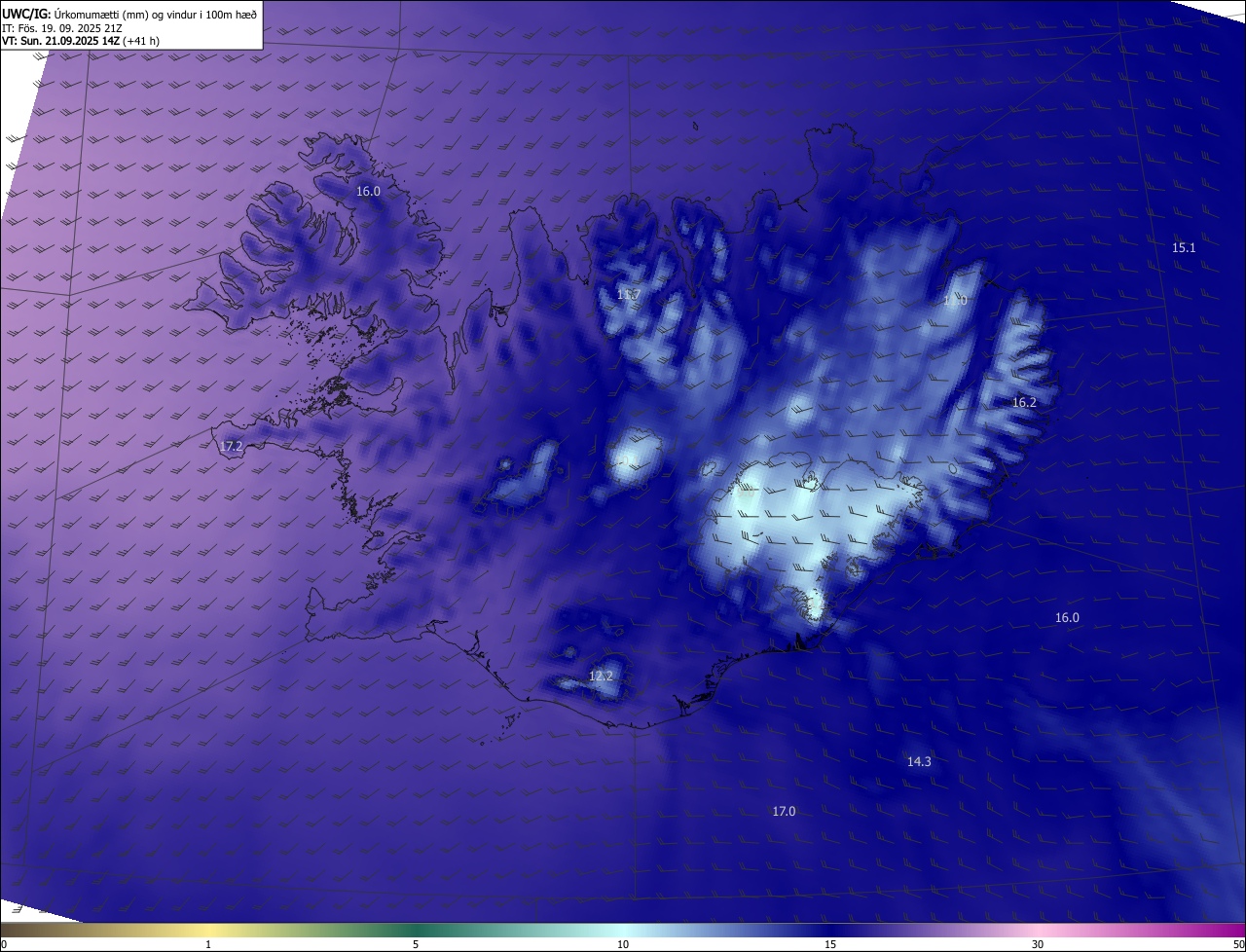The image size is (1246, 952).
Task: Click the color scale tick labeled 30
Action: click(1038, 944)
